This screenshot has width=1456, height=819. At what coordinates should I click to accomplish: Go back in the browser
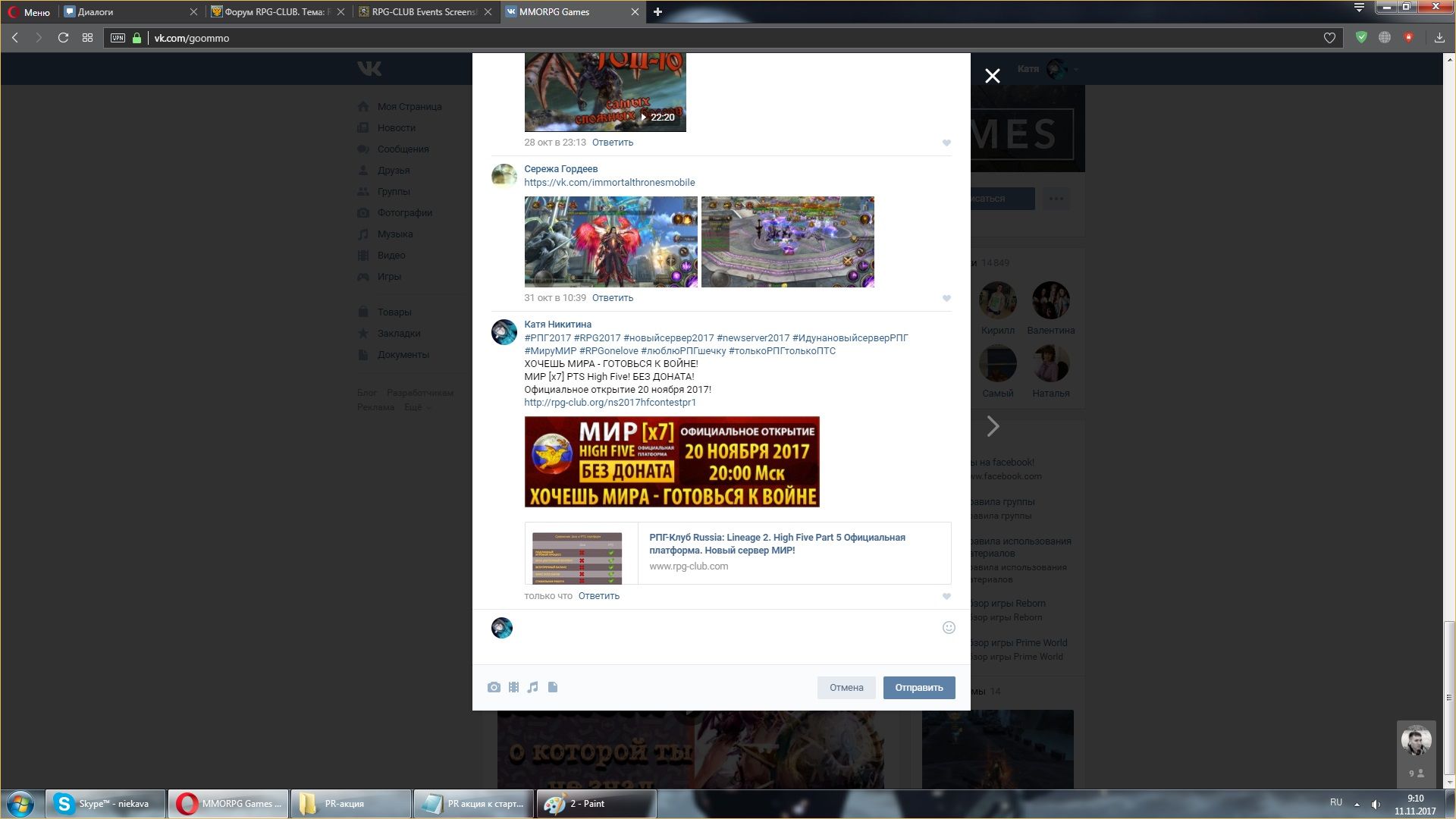pos(14,38)
